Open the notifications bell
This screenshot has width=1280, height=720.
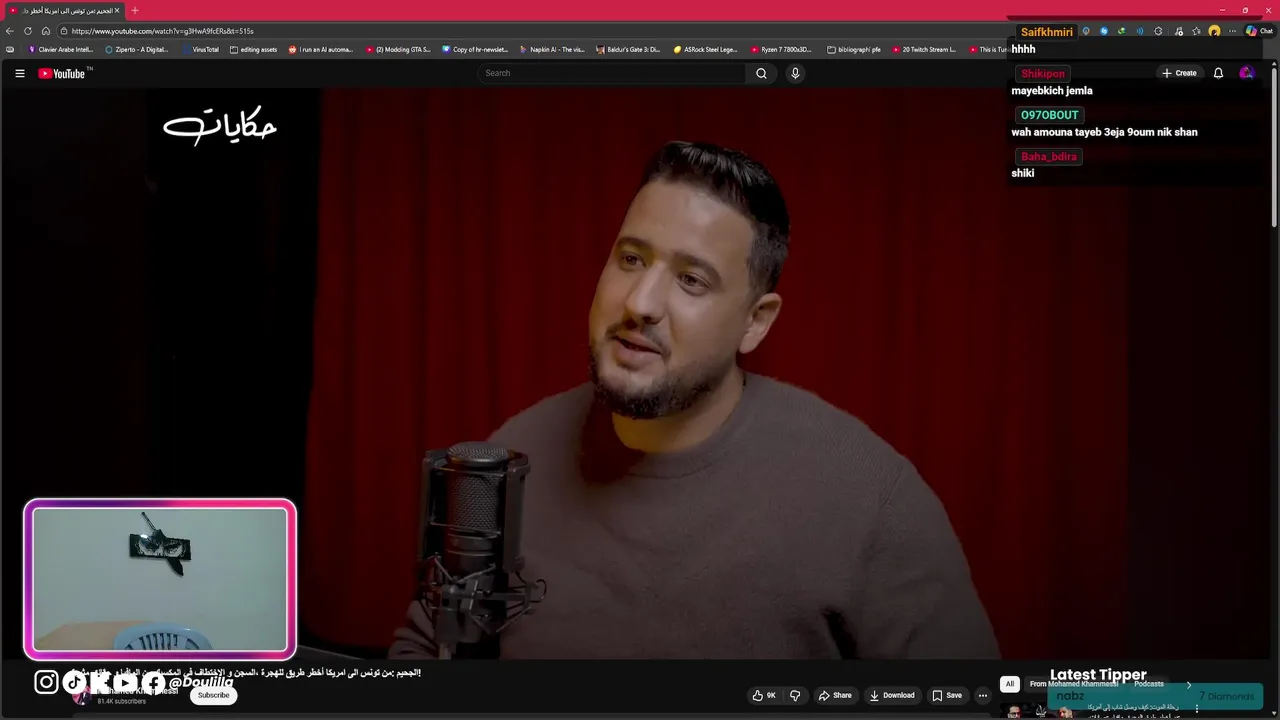coord(1218,73)
